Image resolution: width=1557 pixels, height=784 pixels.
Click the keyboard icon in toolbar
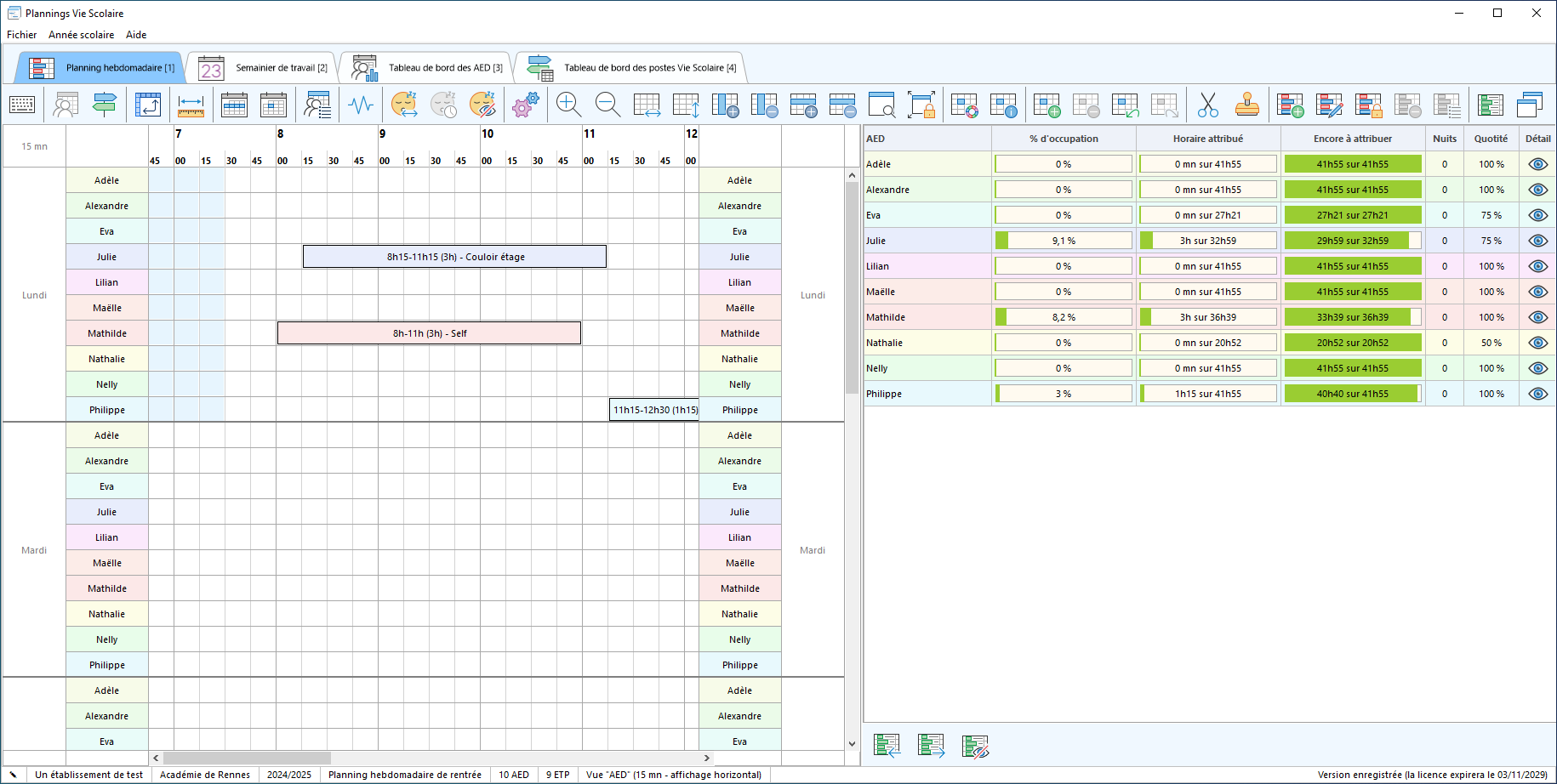[x=22, y=105]
